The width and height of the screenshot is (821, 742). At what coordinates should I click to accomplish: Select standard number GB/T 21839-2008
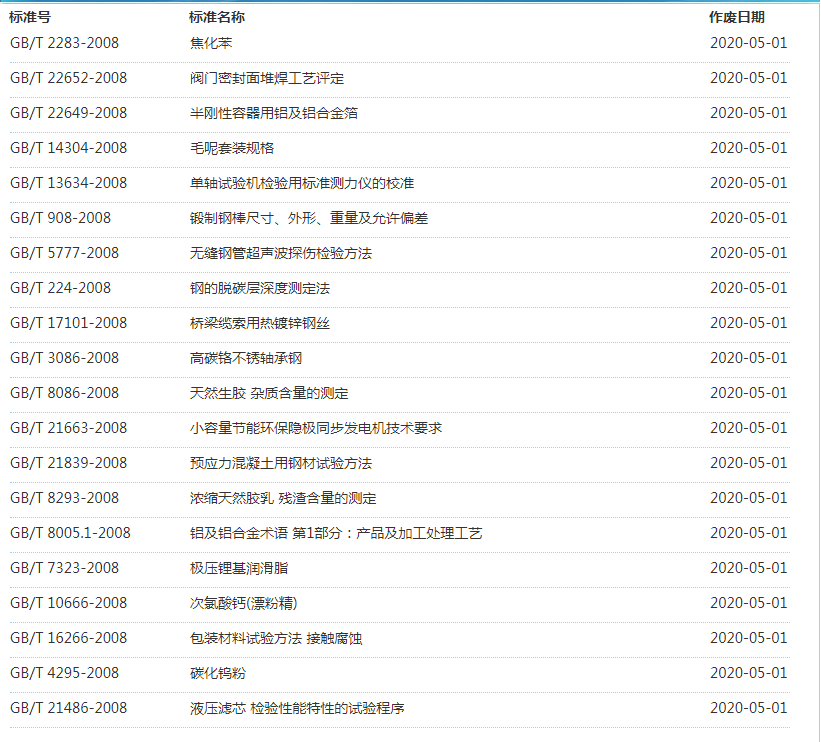(68, 463)
